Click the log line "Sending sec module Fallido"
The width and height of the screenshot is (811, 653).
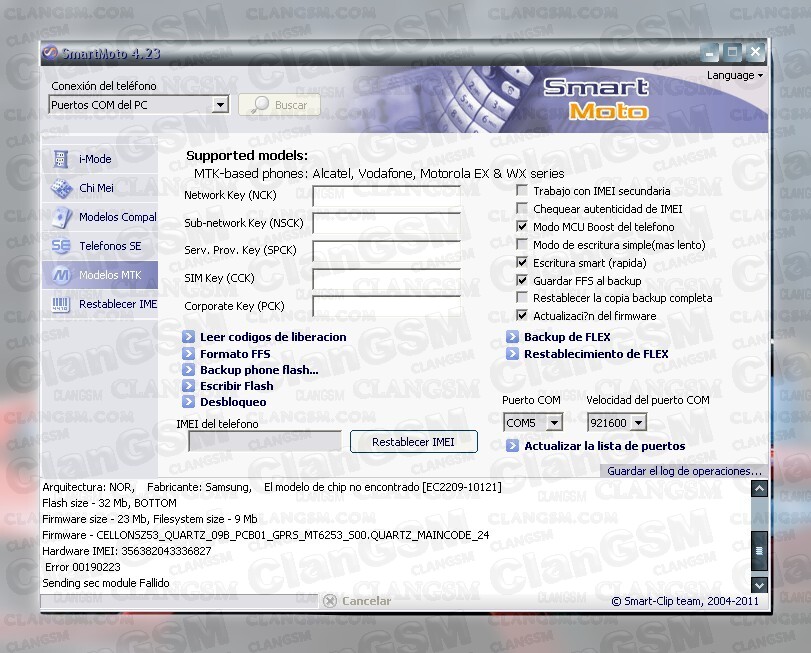pos(106,583)
